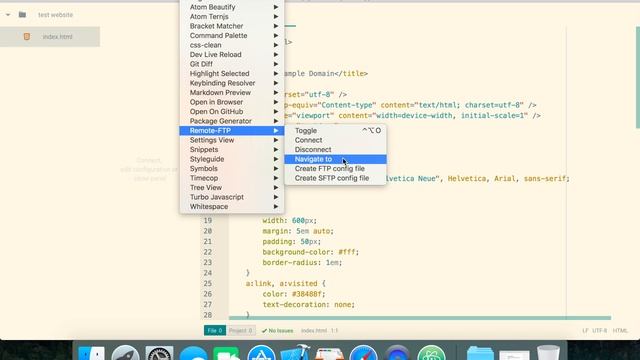Click the index.html file icon in sidebar
640x360 pixels.
click(27, 36)
